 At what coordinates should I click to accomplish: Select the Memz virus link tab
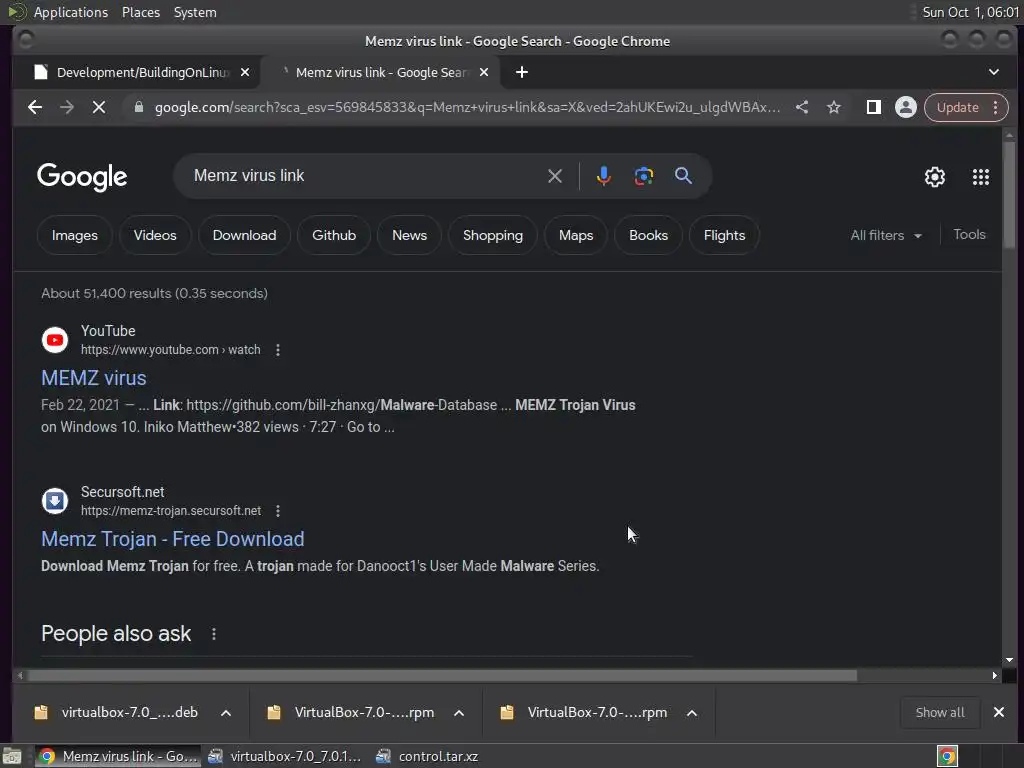click(380, 72)
